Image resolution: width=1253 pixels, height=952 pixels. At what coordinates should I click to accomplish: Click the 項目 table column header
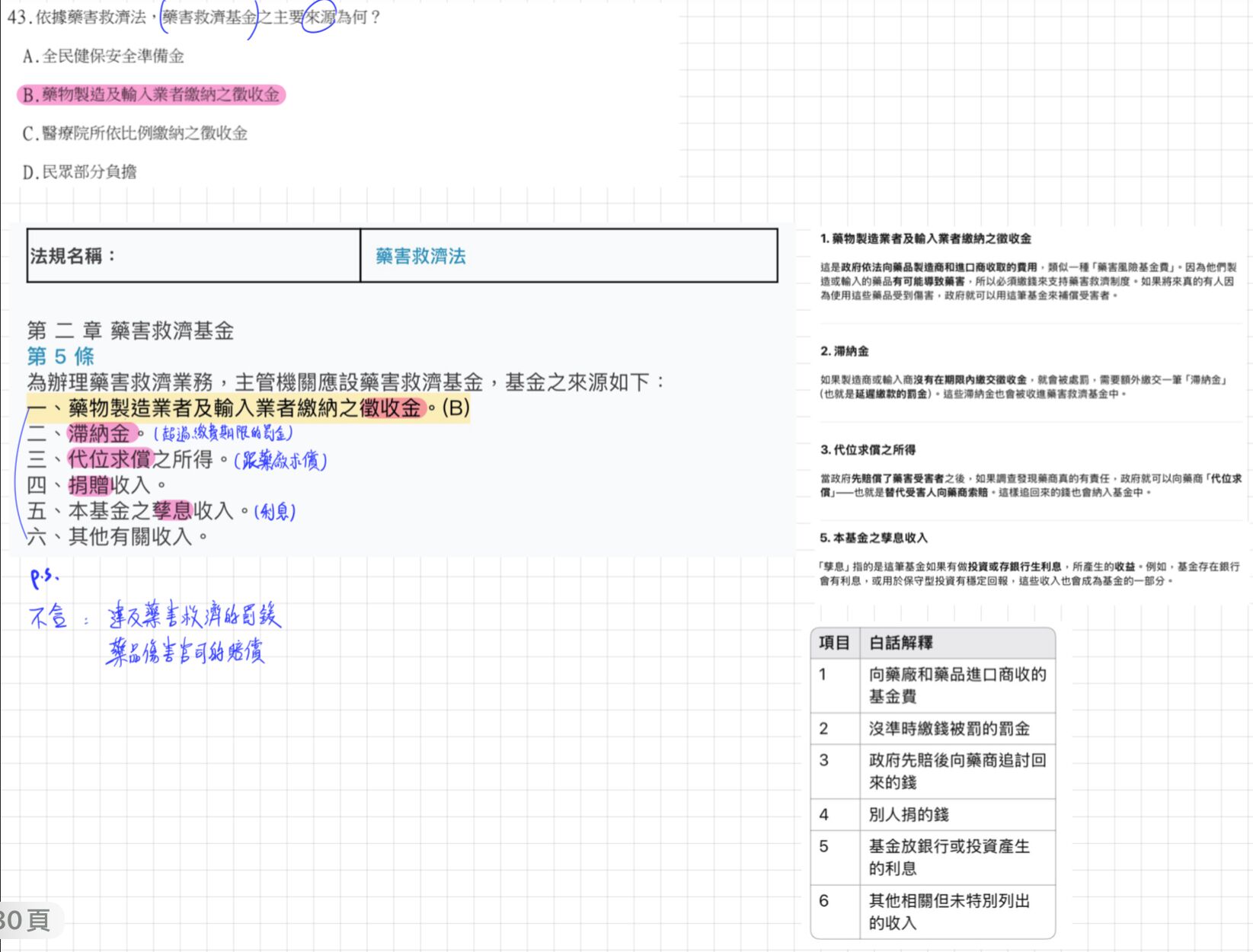[834, 643]
